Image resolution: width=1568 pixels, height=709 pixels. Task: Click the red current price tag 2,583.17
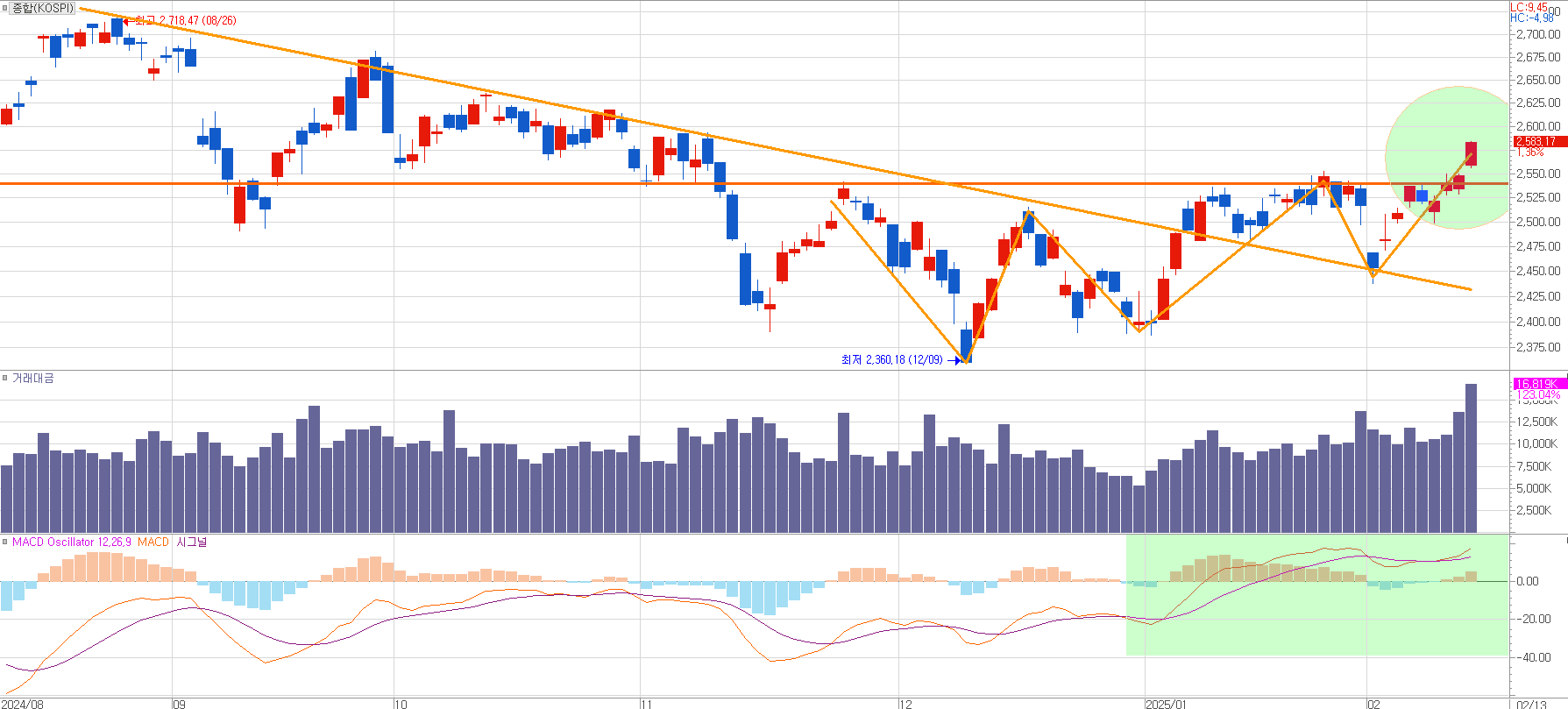(x=1536, y=141)
